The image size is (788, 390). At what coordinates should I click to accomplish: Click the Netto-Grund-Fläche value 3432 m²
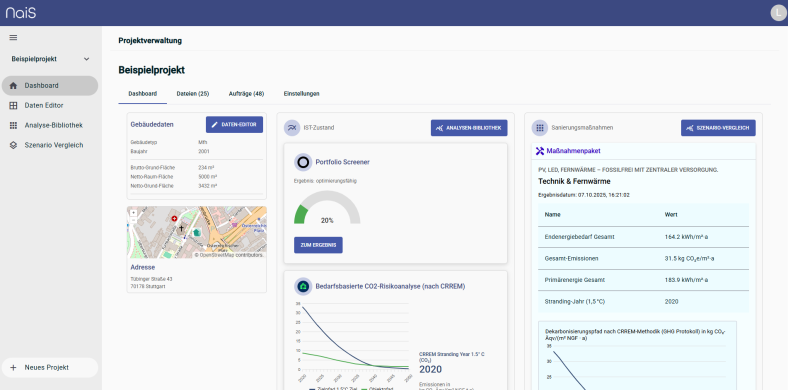[208, 186]
